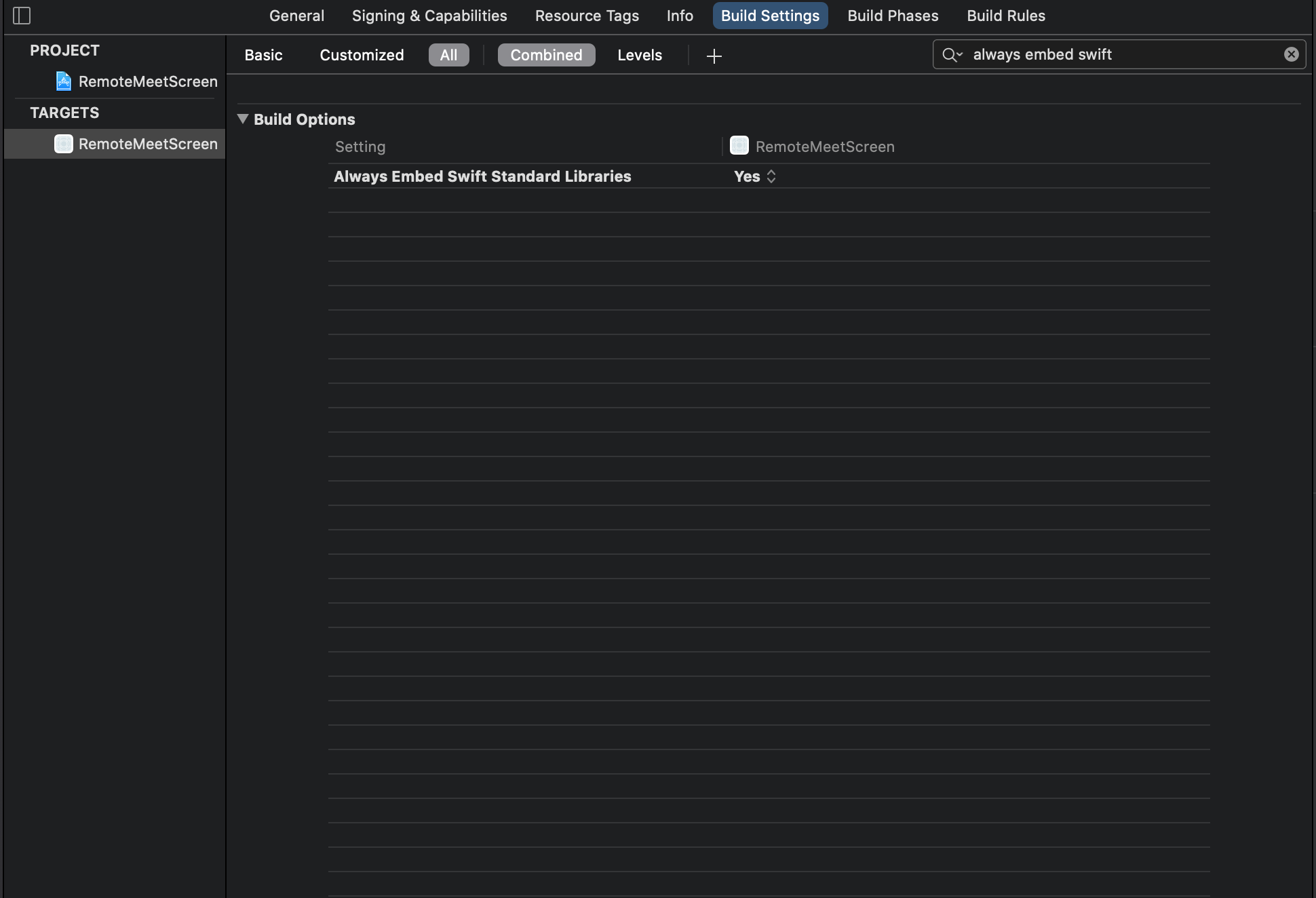Collapse the Build Options section
This screenshot has width=1316, height=898.
(x=243, y=119)
